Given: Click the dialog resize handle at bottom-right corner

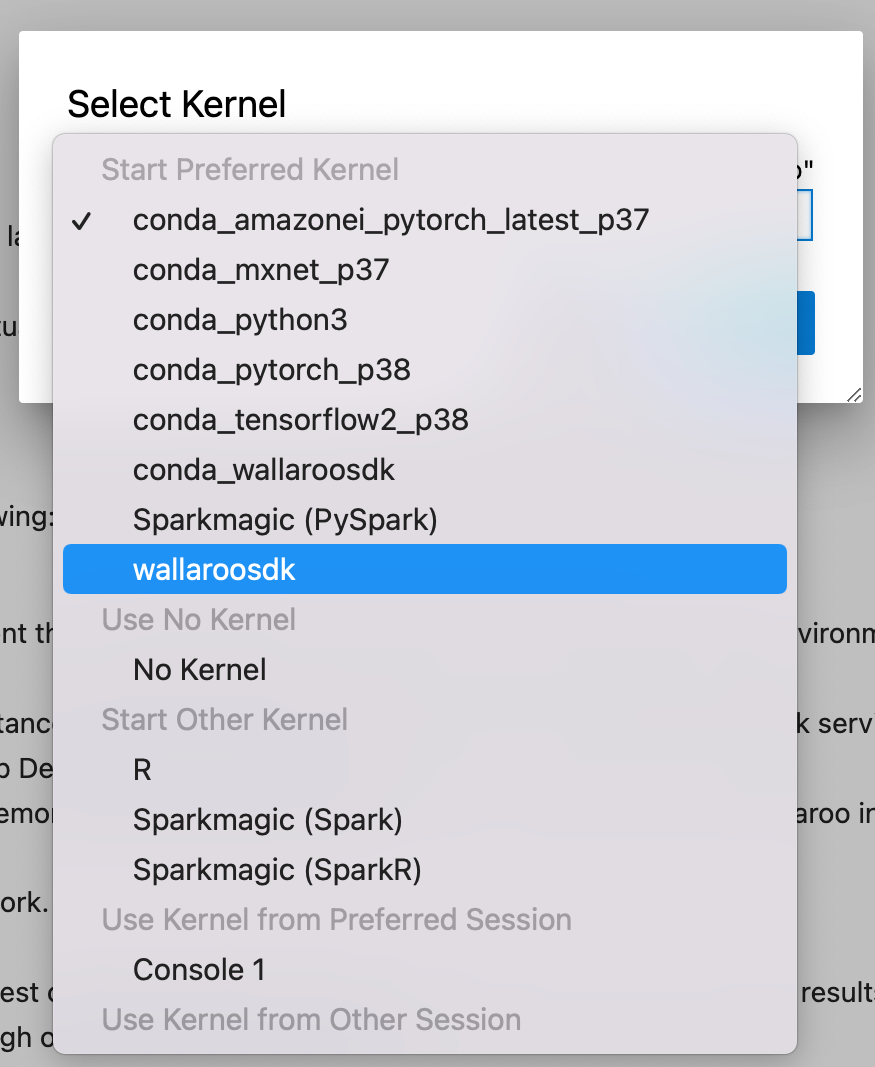Looking at the screenshot, I should pyautogui.click(x=854, y=395).
